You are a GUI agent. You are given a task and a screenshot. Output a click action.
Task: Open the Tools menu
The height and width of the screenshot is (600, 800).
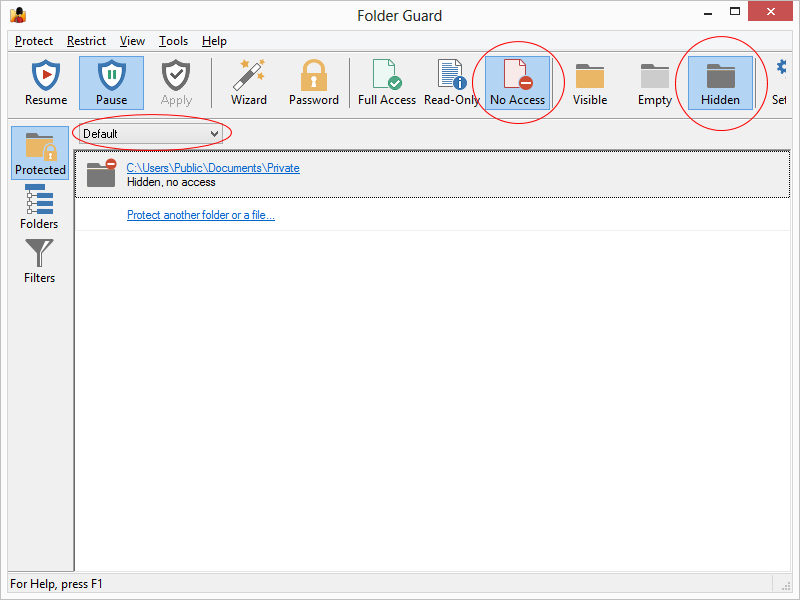click(x=173, y=41)
